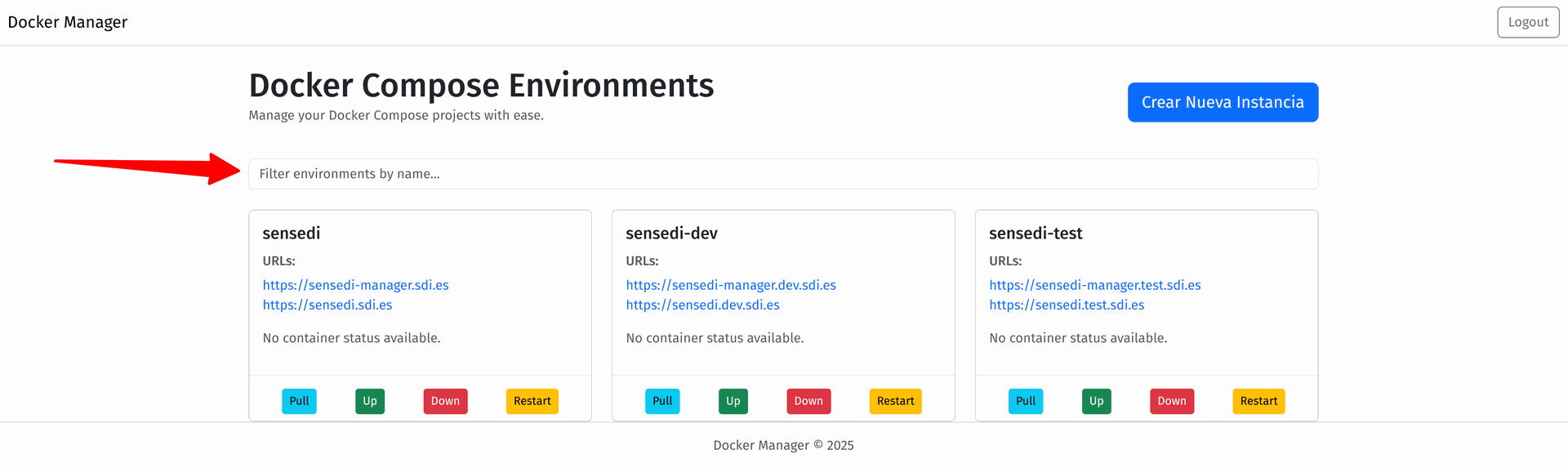Screen dimensions: 1568x467
Task: Bring sensedi-test Up
Action: [1096, 401]
